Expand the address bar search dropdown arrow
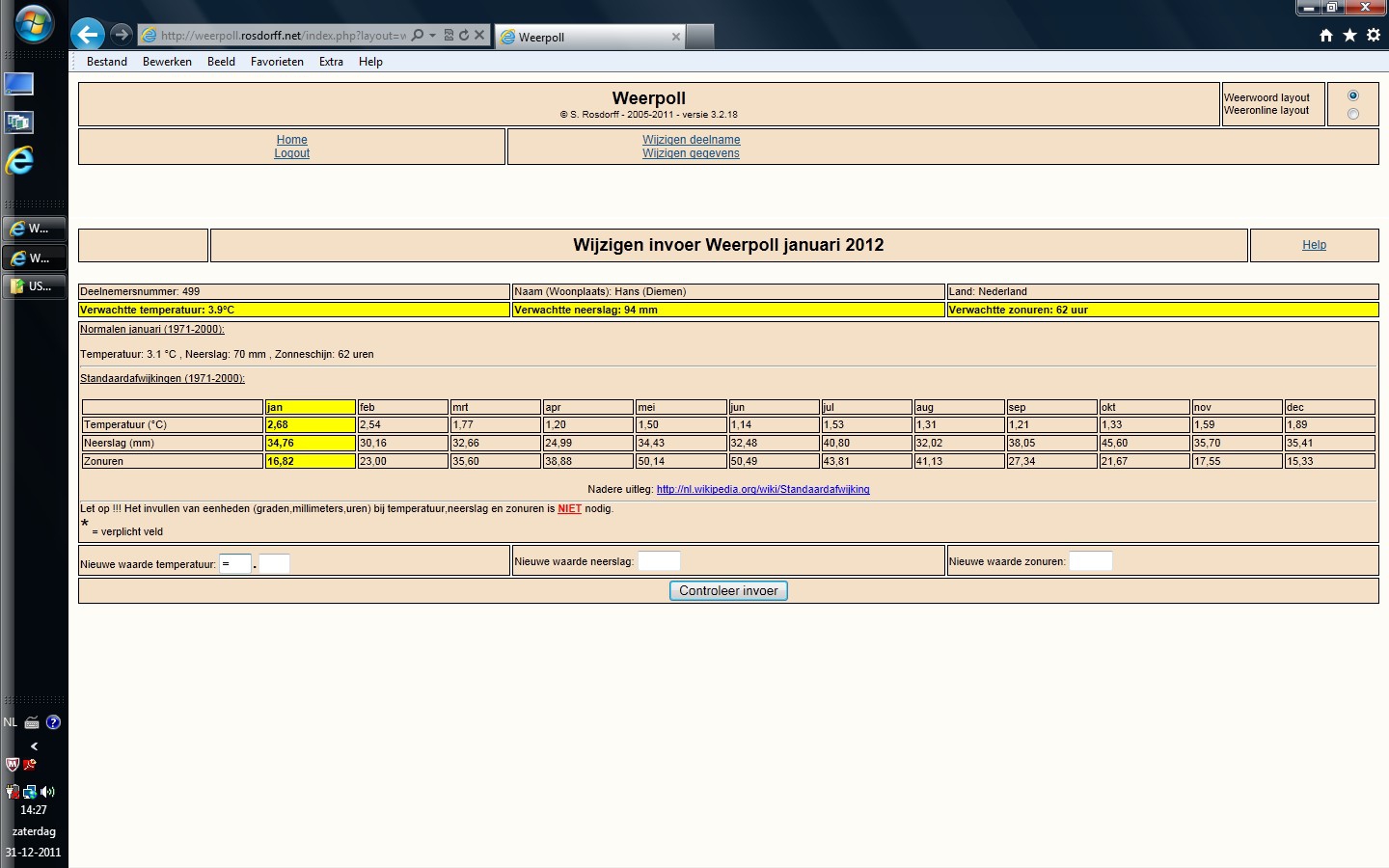The image size is (1389, 868). pyautogui.click(x=432, y=36)
